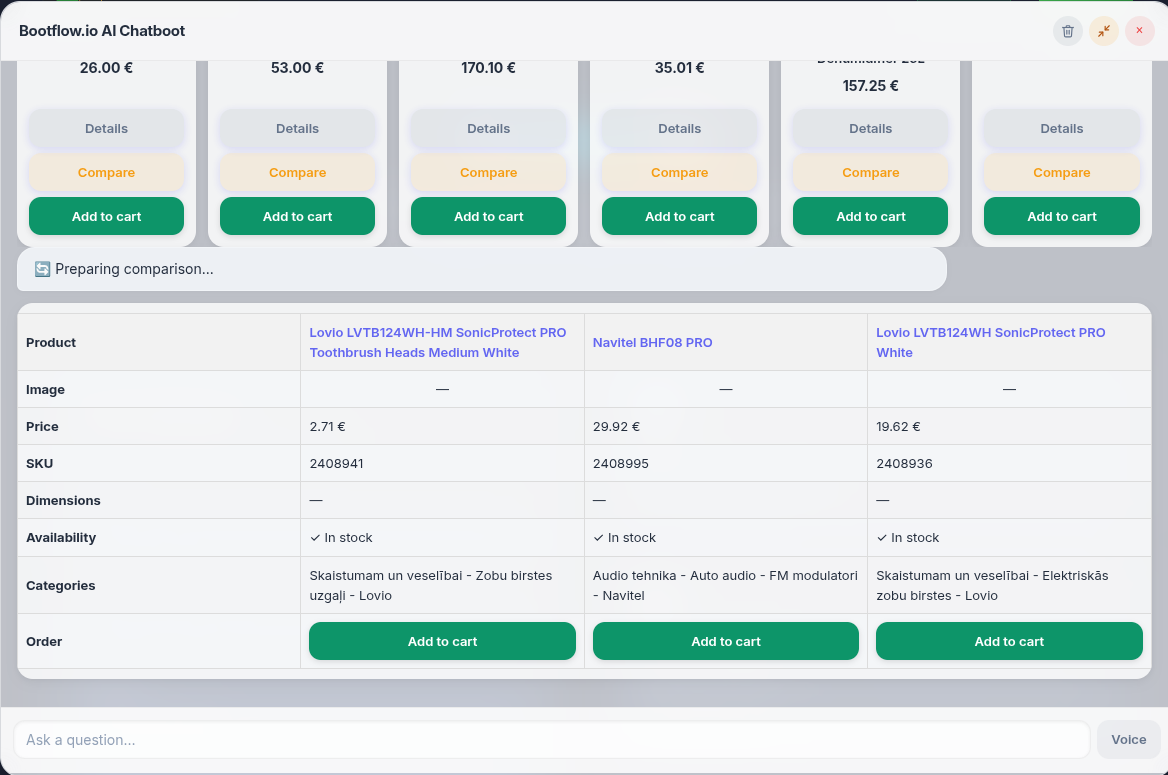Click the trash icon to clear chat

(x=1067, y=31)
